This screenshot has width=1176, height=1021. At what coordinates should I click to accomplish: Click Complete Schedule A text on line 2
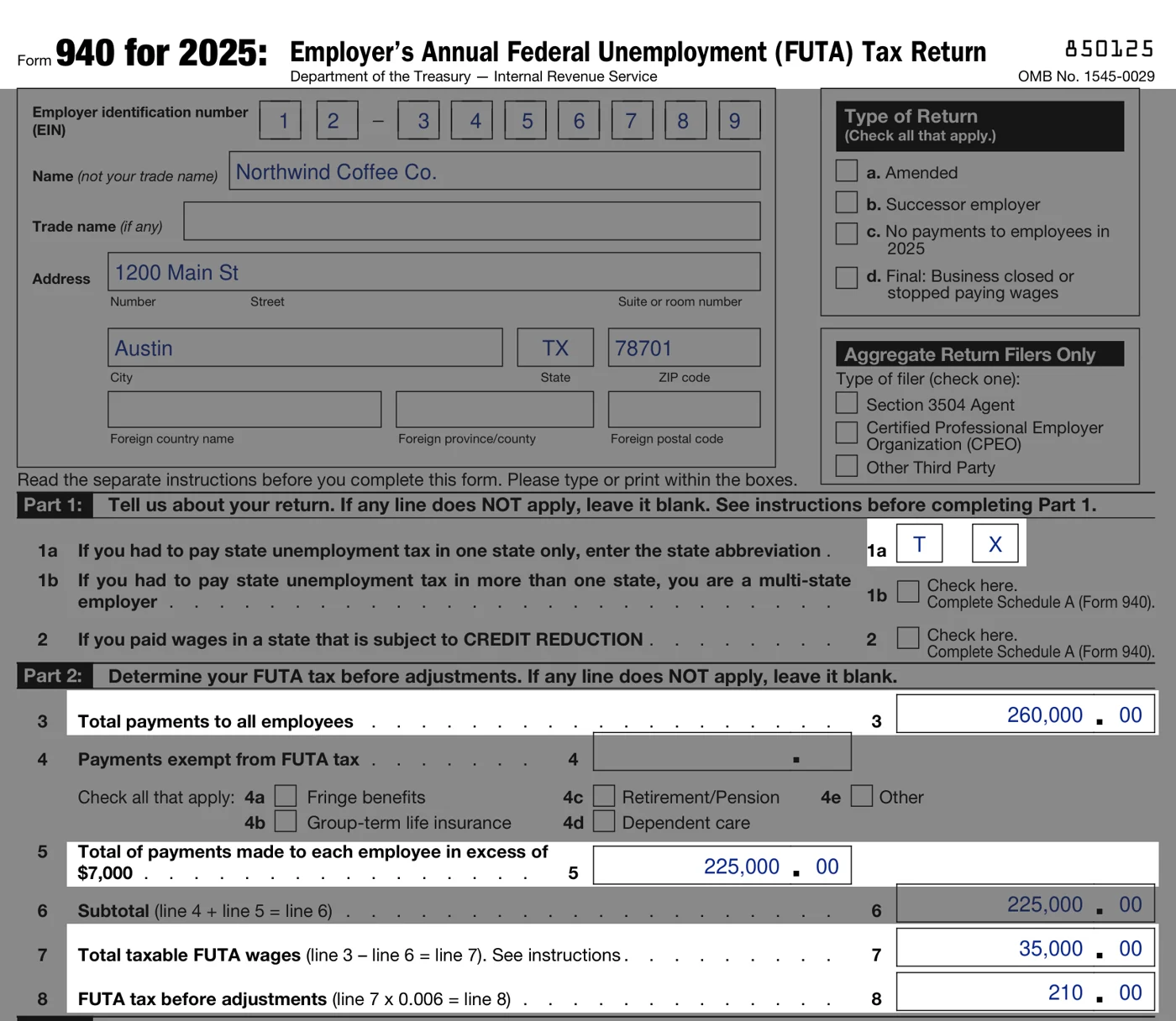click(x=1041, y=652)
